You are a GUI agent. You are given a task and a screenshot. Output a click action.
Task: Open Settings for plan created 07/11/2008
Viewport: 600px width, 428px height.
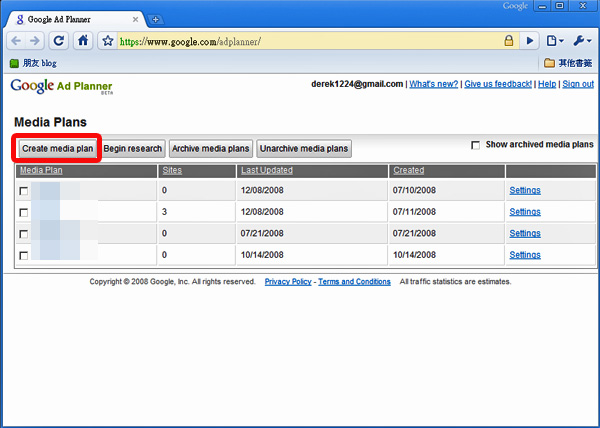pos(525,212)
